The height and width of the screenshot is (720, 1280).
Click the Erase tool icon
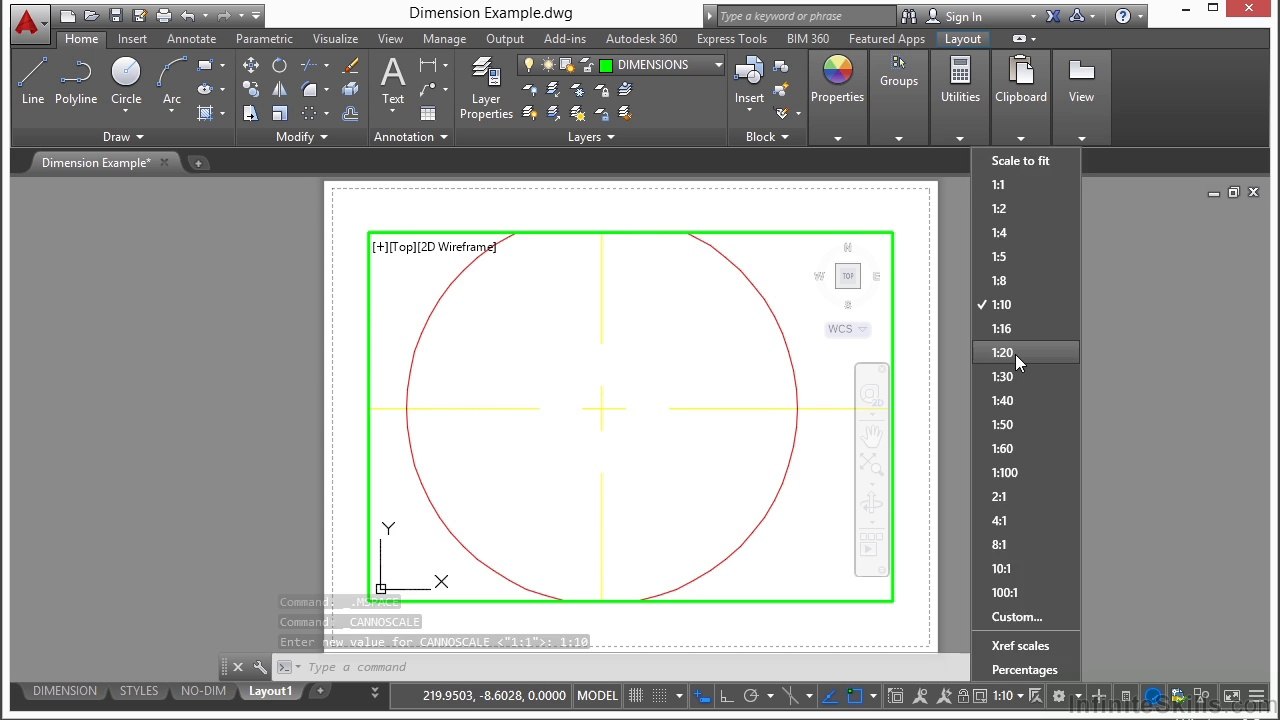(x=350, y=65)
